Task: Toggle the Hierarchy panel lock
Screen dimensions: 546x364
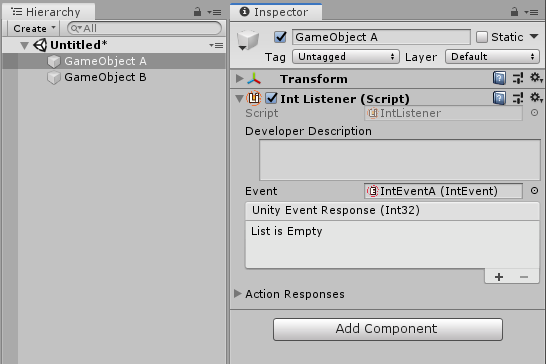Action: click(197, 12)
